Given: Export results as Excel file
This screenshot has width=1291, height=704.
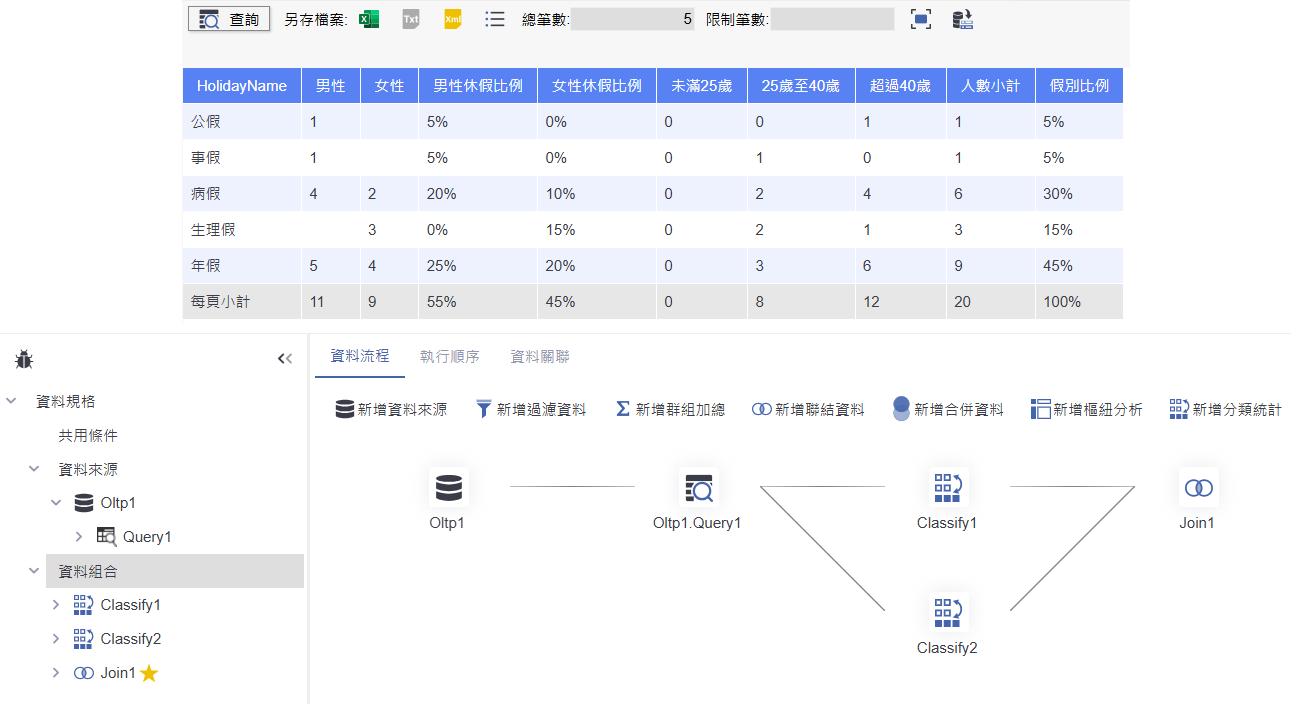Looking at the screenshot, I should tap(369, 19).
